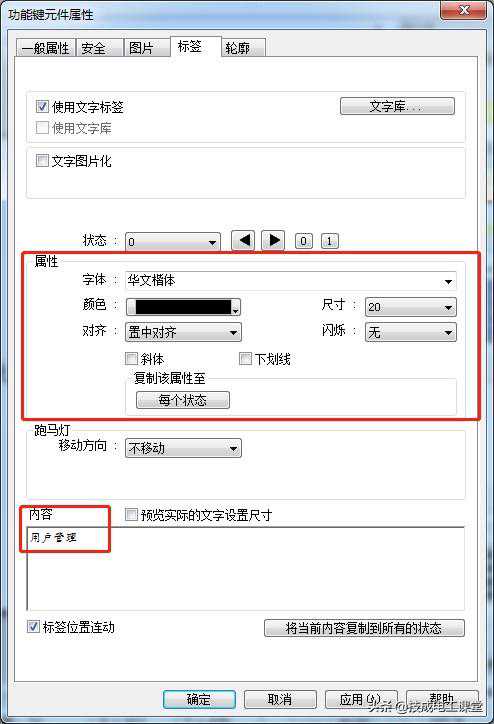Enable 斜体 italic checkbox

tap(132, 358)
